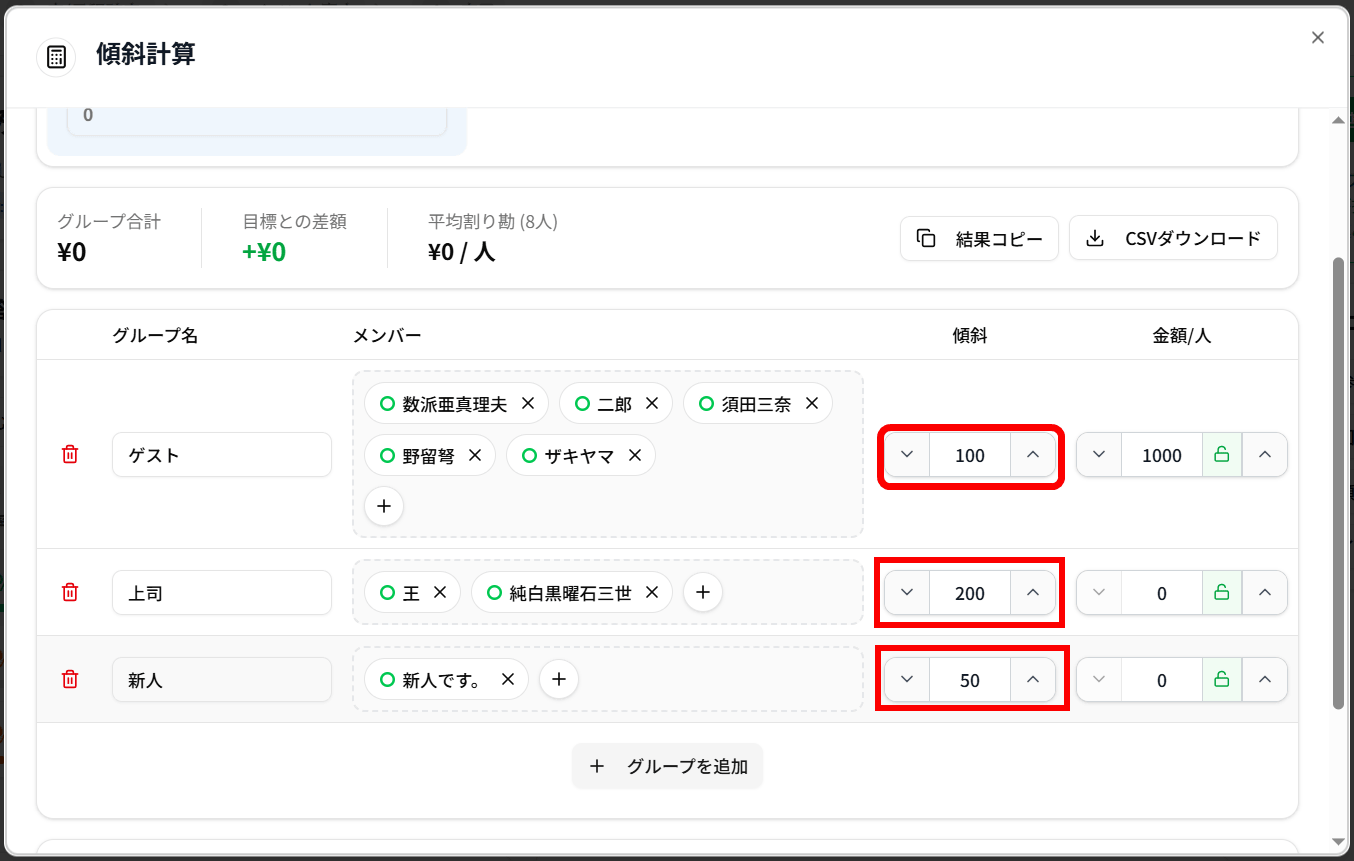This screenshot has width=1354, height=861.
Task: Increase the 新人 slope value of 50
Action: tap(1033, 680)
